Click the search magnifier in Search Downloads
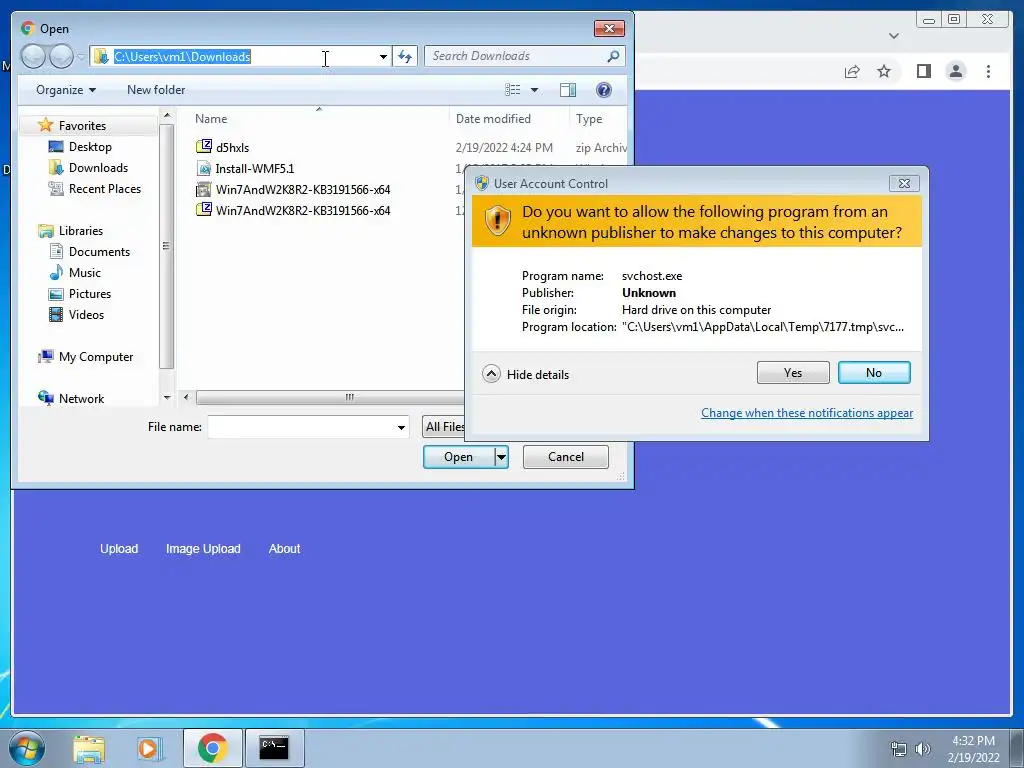The width and height of the screenshot is (1024, 768). (613, 56)
